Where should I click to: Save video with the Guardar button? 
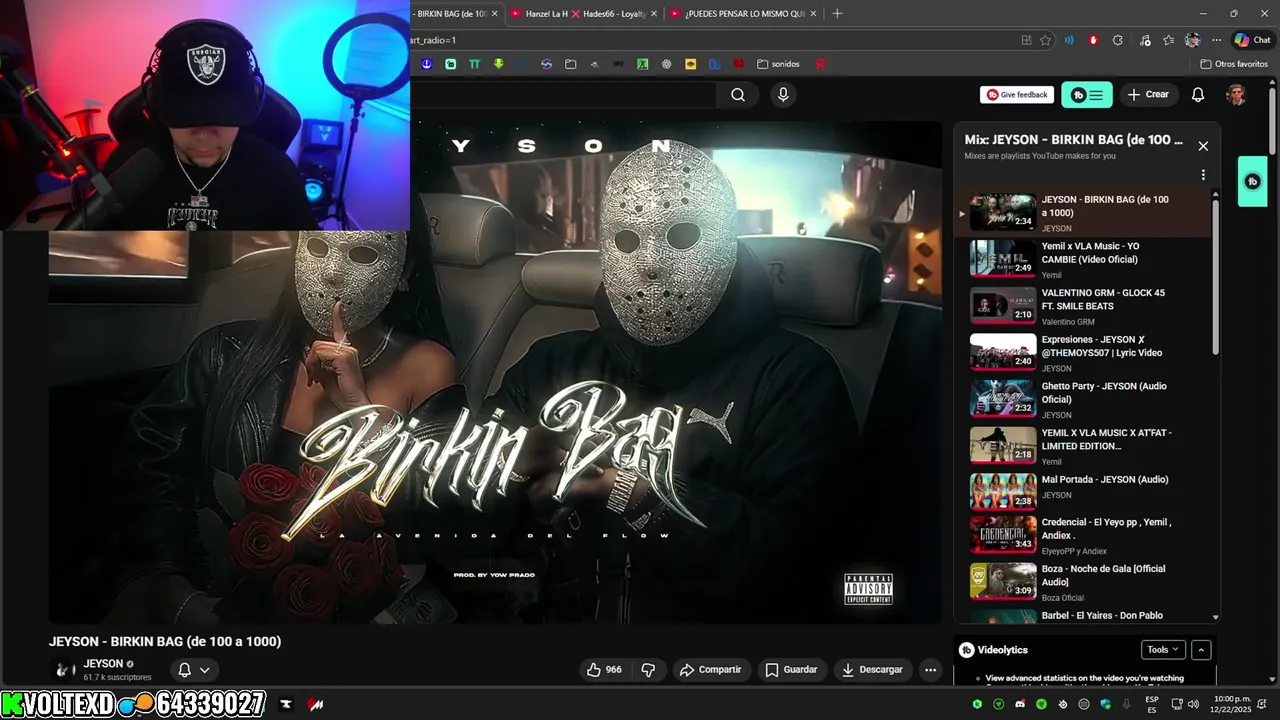(x=791, y=670)
